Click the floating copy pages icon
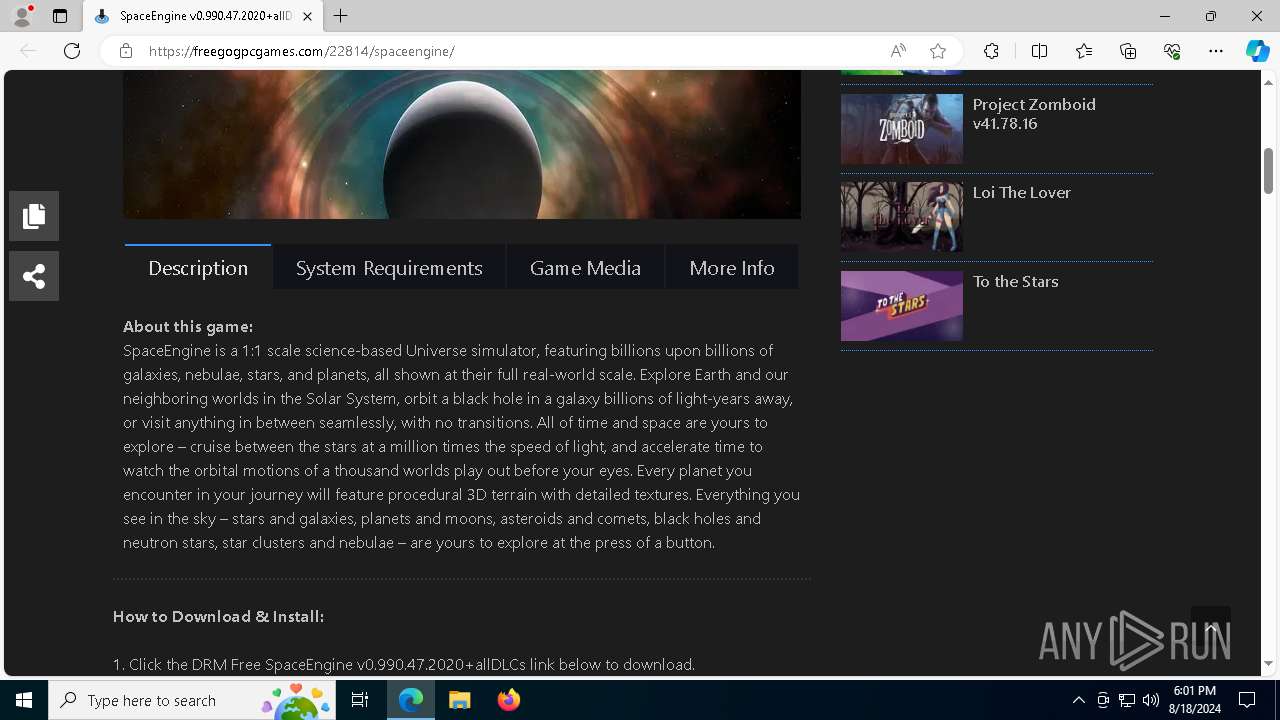The width and height of the screenshot is (1280, 720). coord(34,216)
